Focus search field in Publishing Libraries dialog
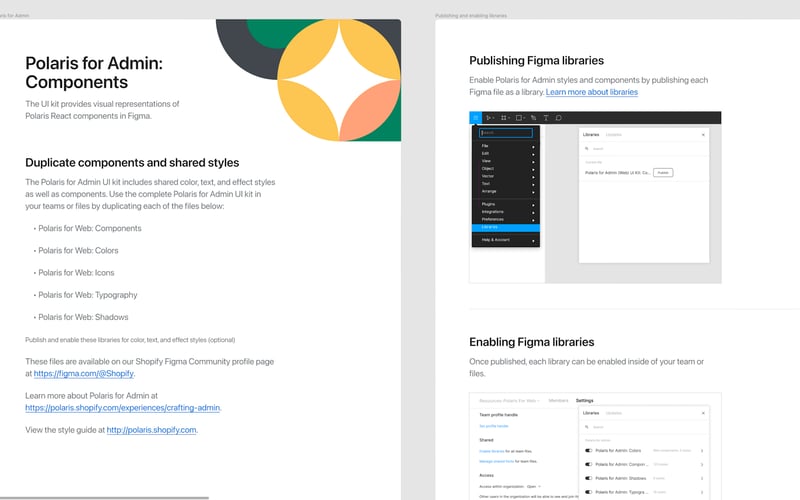800x500 pixels. 644,148
